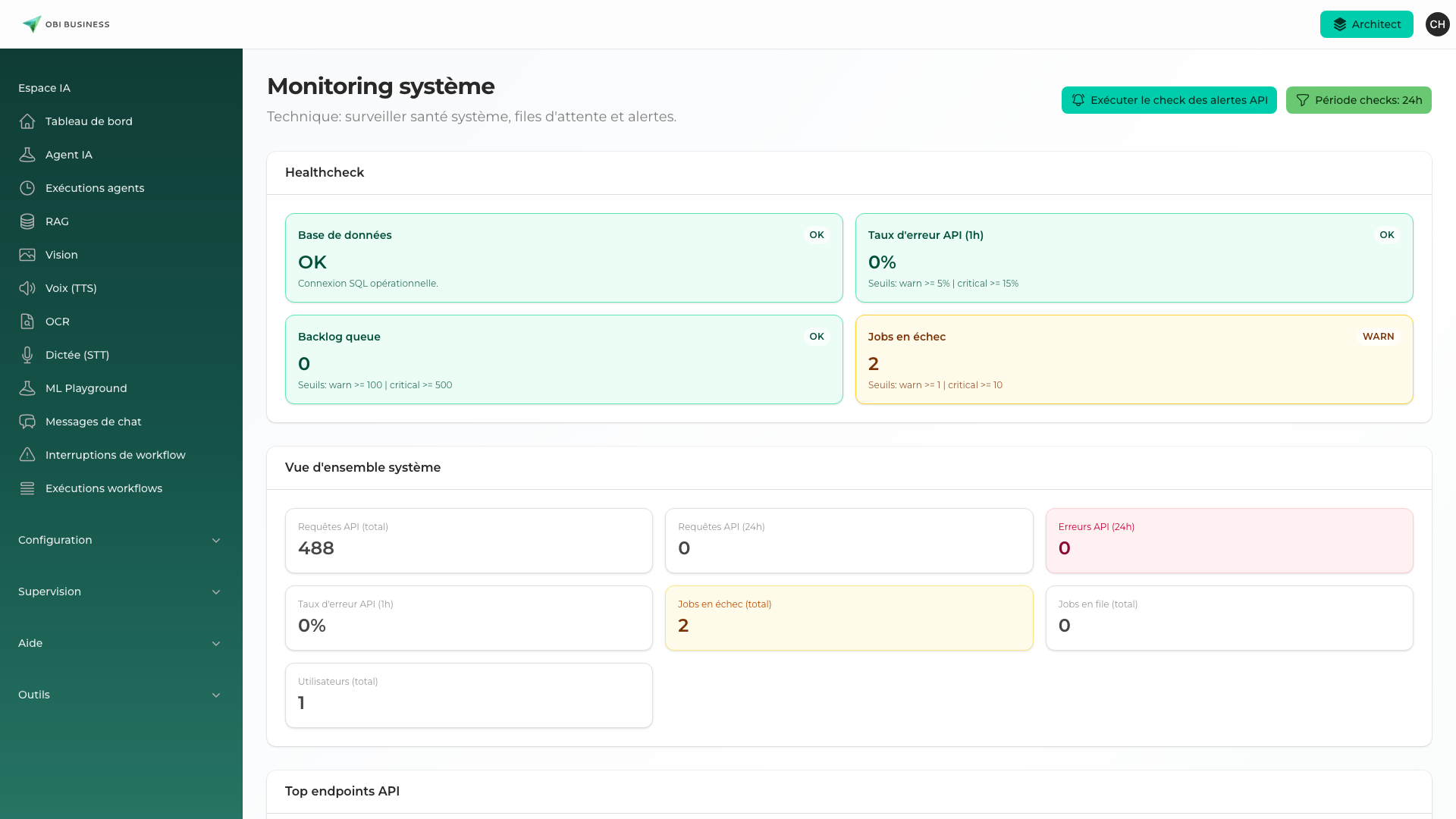Expand the Supervision menu

pyautogui.click(x=119, y=591)
